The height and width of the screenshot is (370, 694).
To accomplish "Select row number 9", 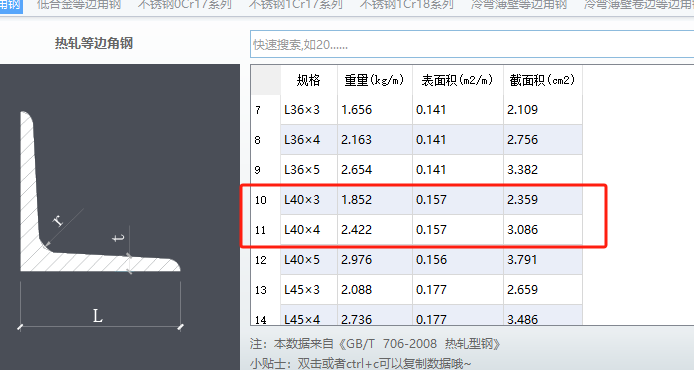I will 266,170.
